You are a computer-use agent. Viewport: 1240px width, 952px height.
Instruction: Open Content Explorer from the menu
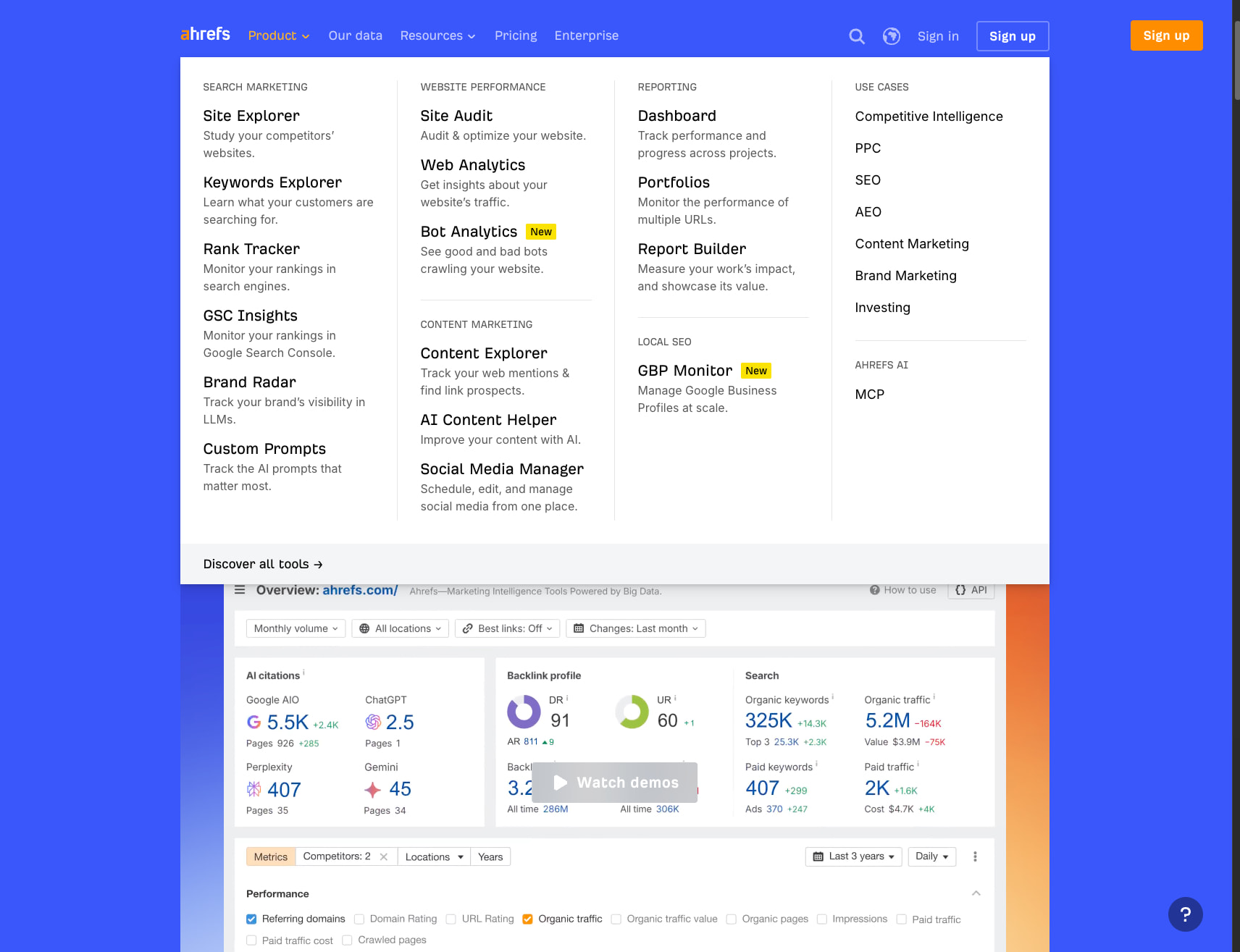pos(484,353)
